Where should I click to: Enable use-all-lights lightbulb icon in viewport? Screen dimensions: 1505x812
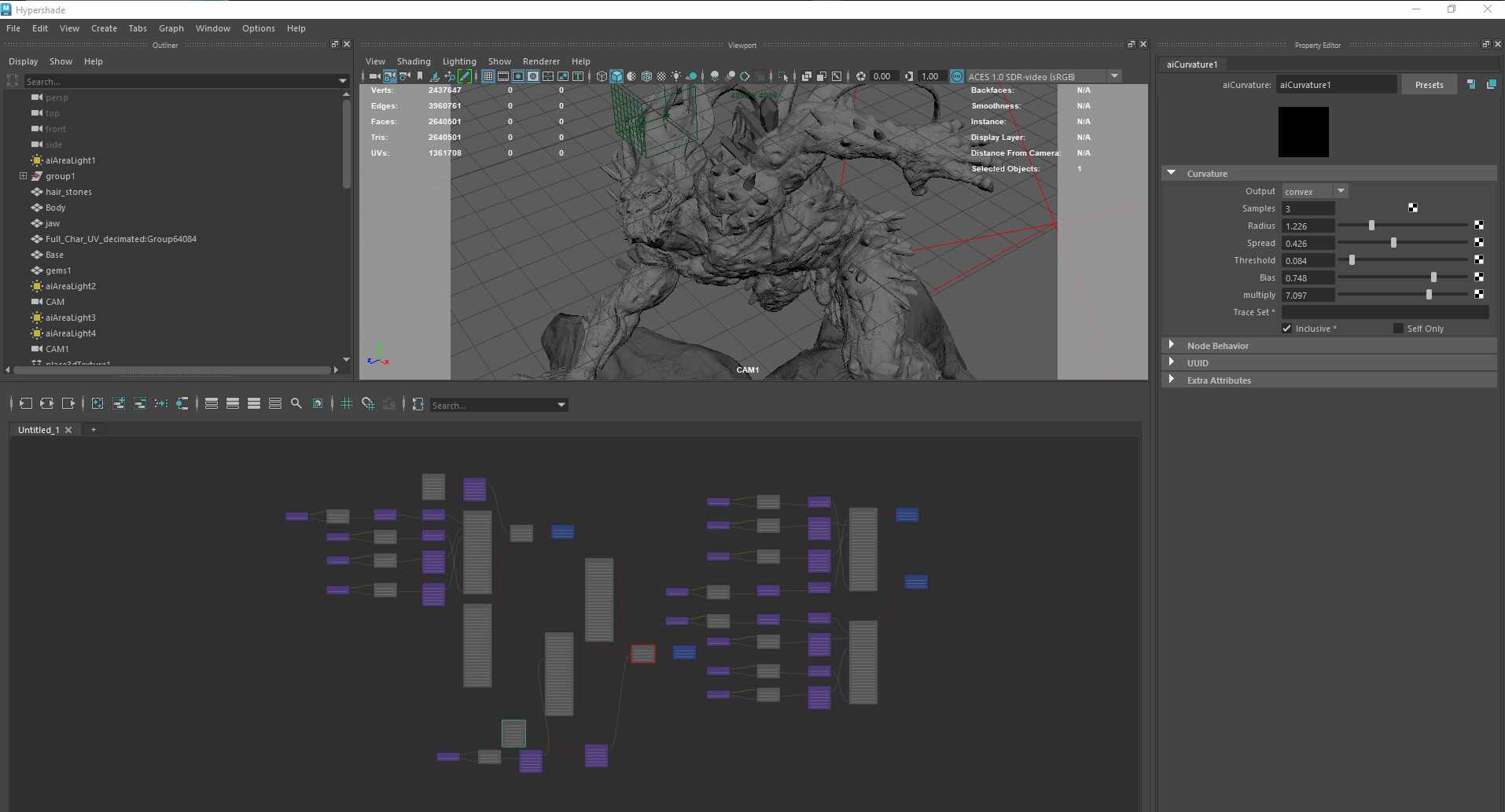pos(675,76)
